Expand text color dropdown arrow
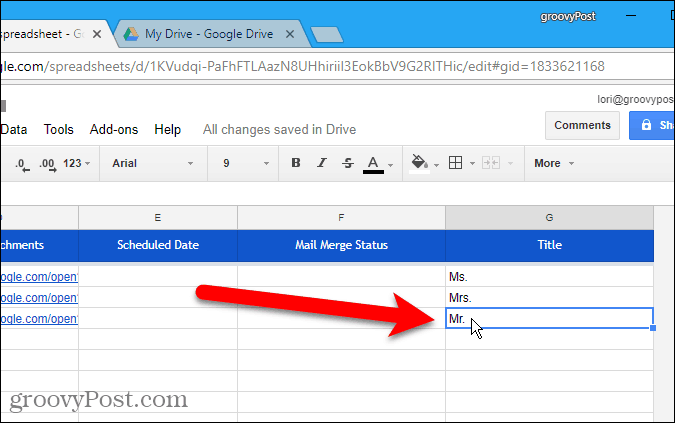Screen dimensions: 675x423 pos(390,165)
